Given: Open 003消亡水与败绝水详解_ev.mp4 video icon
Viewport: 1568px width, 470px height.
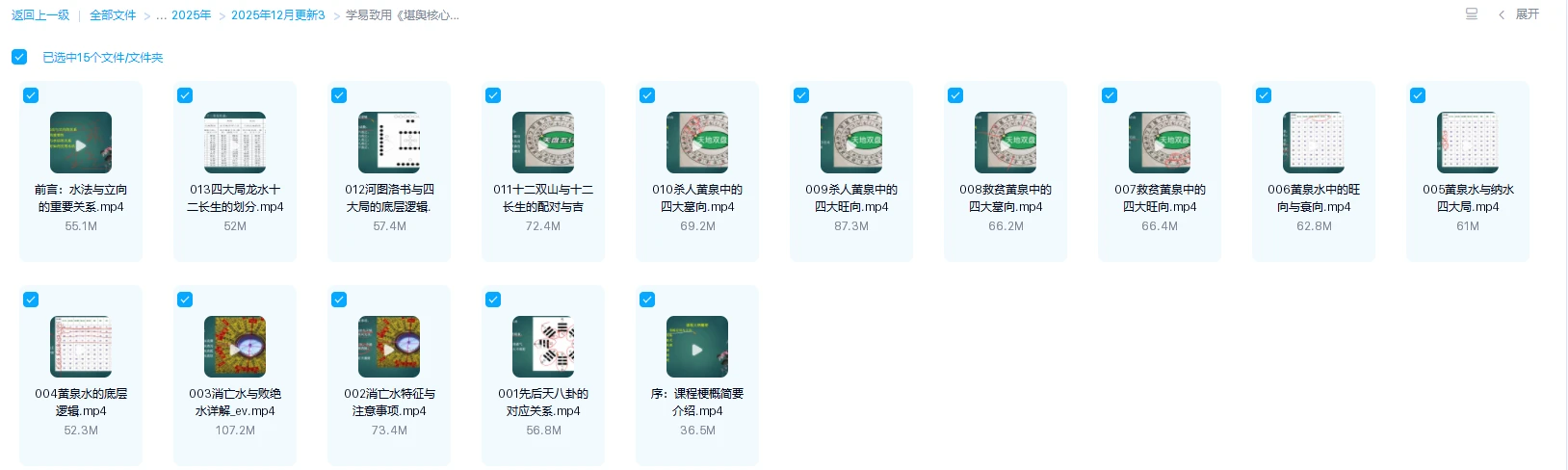Looking at the screenshot, I should (x=235, y=347).
